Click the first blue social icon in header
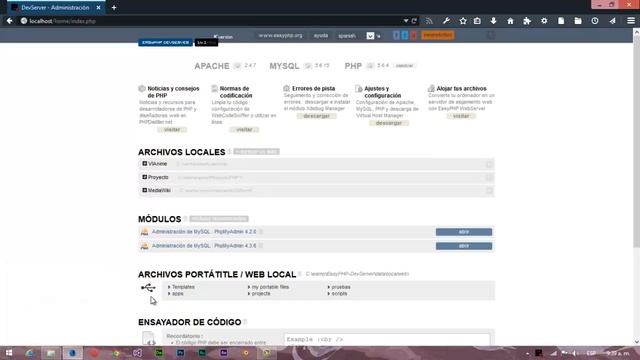 tap(396, 36)
